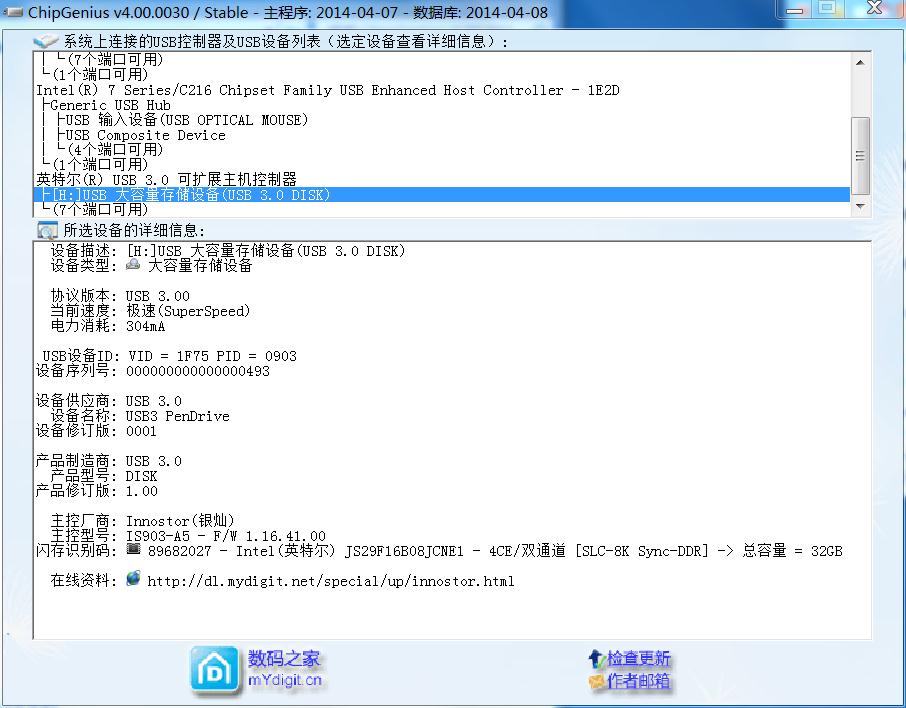Click the 设备修订版 0001 line
The width and height of the screenshot is (906, 708).
click(96, 431)
